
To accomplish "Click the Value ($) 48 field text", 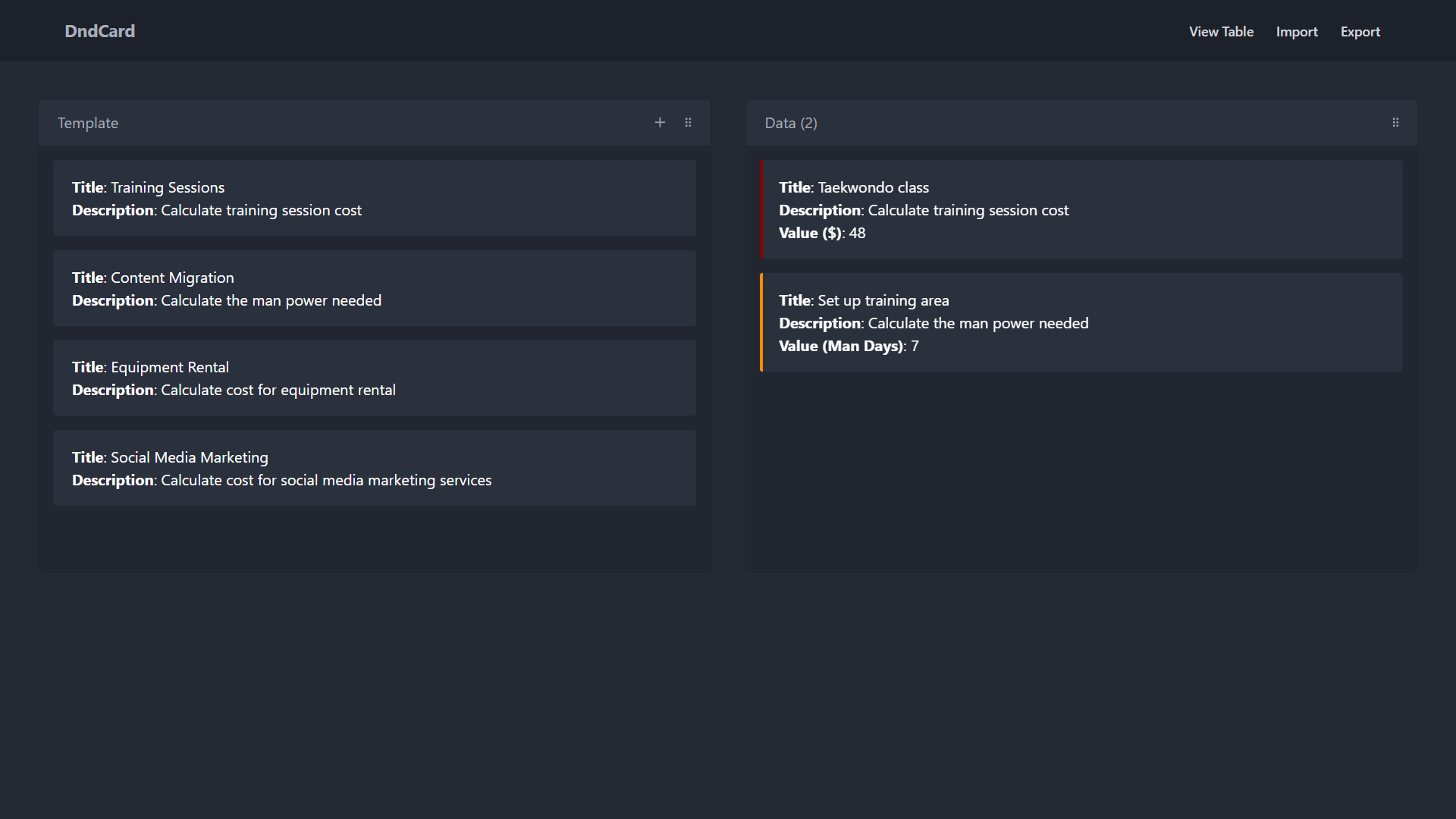I will (822, 233).
